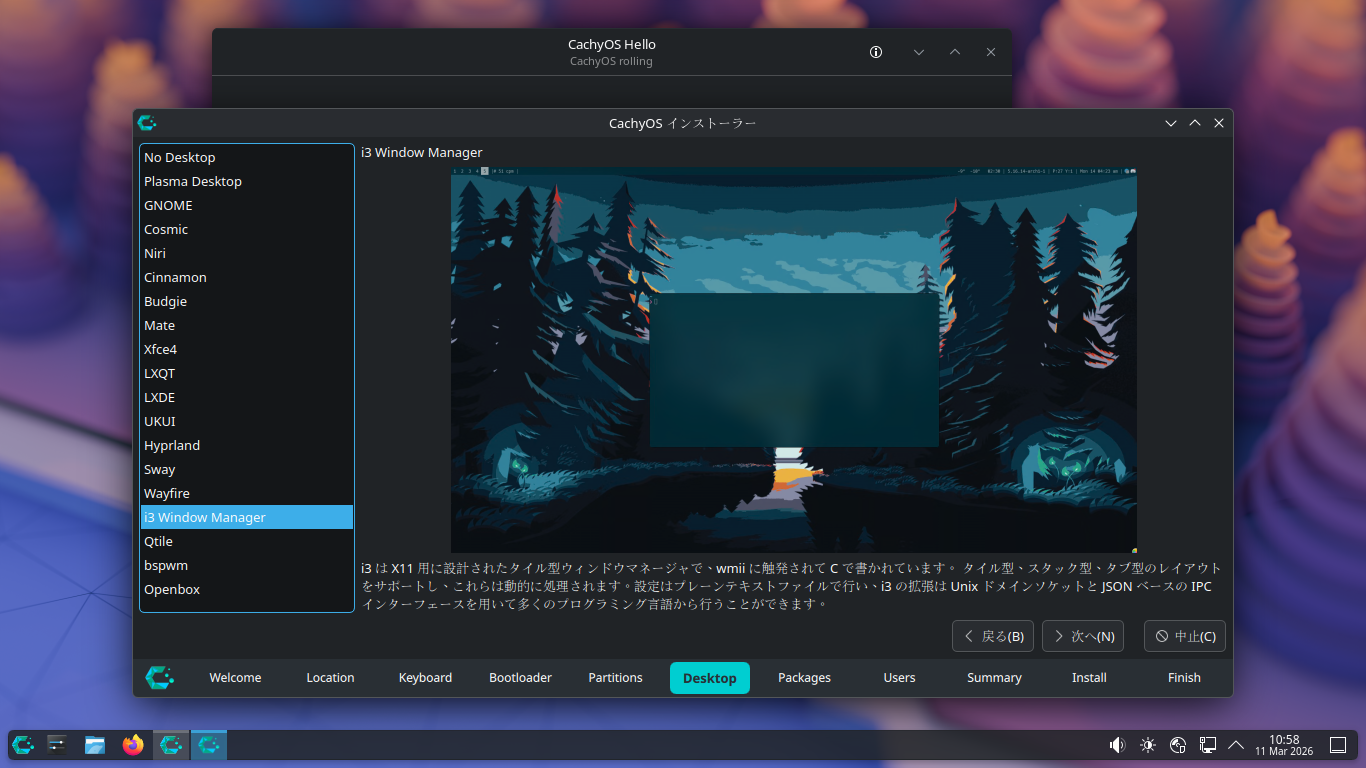Minimize the CachyOS Hello window
The image size is (1366, 768).
[919, 52]
